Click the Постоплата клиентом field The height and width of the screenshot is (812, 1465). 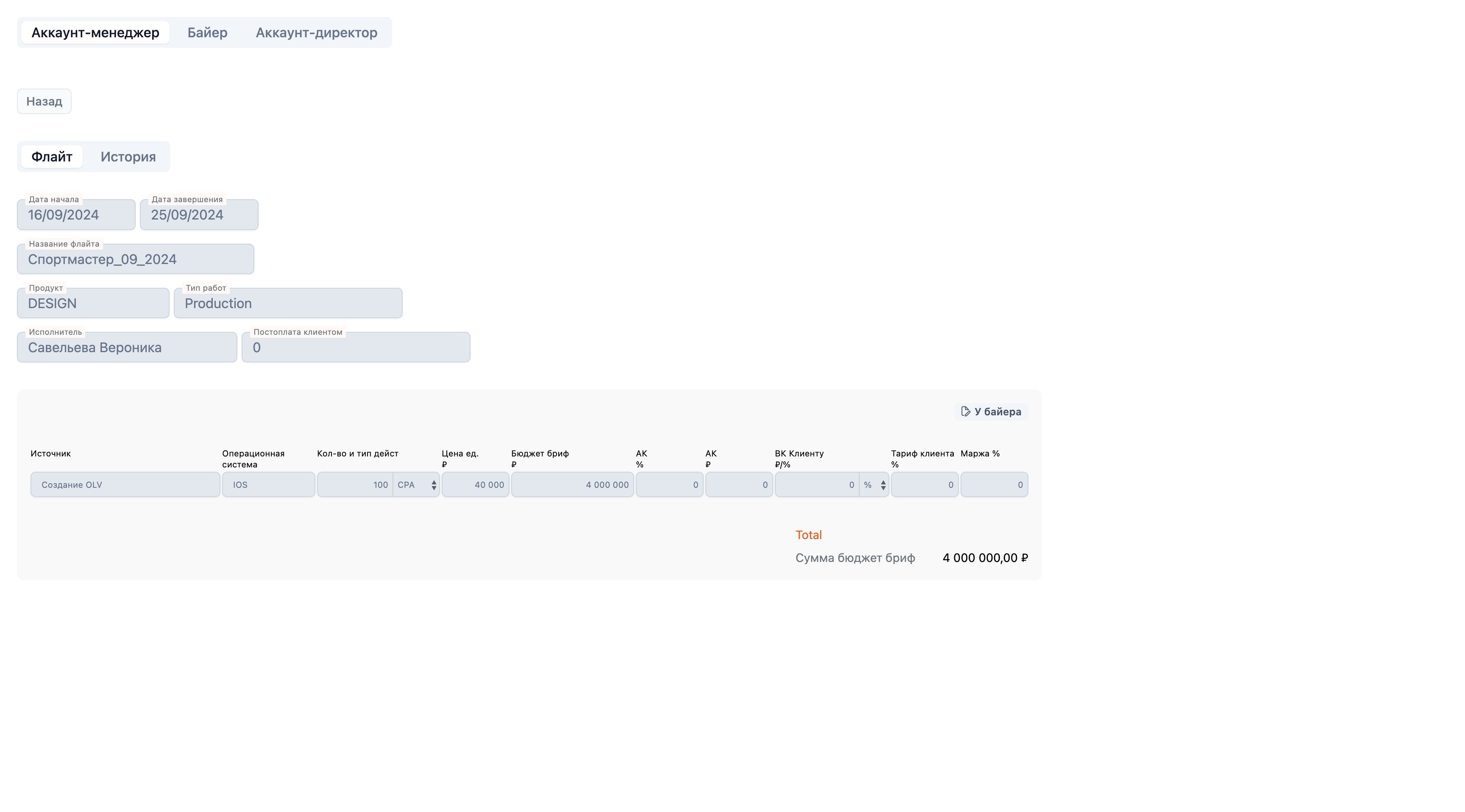click(356, 347)
